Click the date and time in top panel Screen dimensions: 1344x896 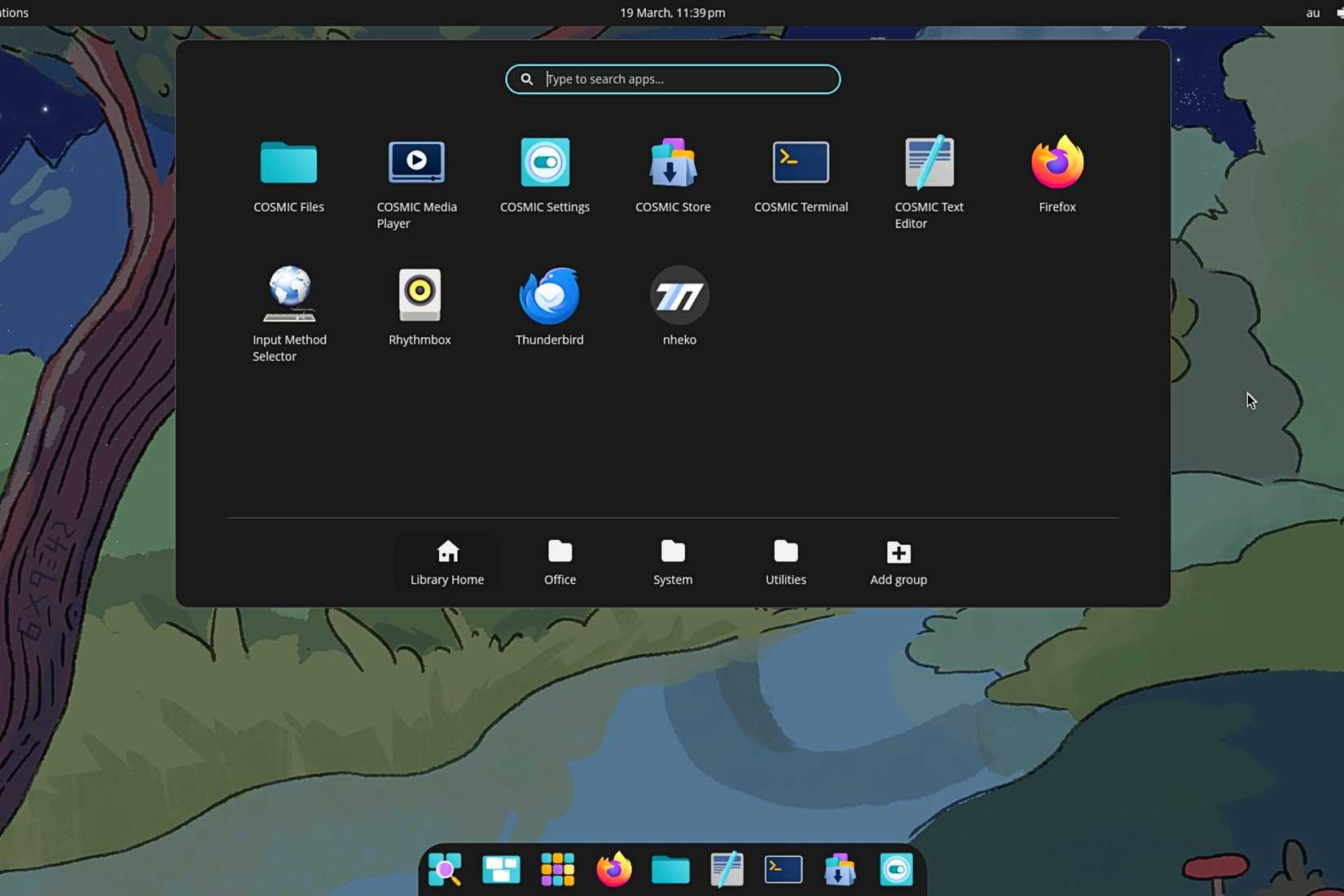pos(673,12)
